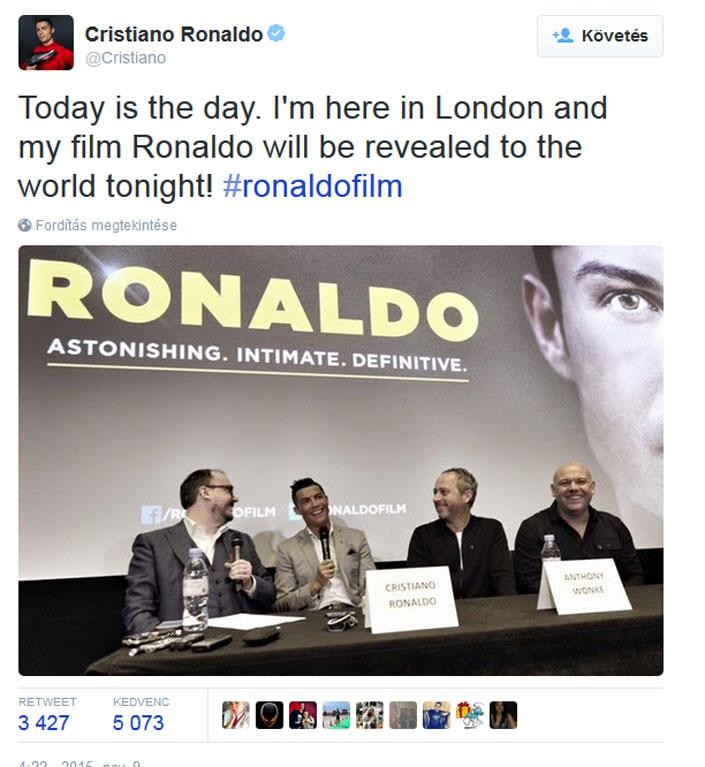Open the last dark-haired woman avatar
Viewport: 705px width, 767px height.
point(503,715)
